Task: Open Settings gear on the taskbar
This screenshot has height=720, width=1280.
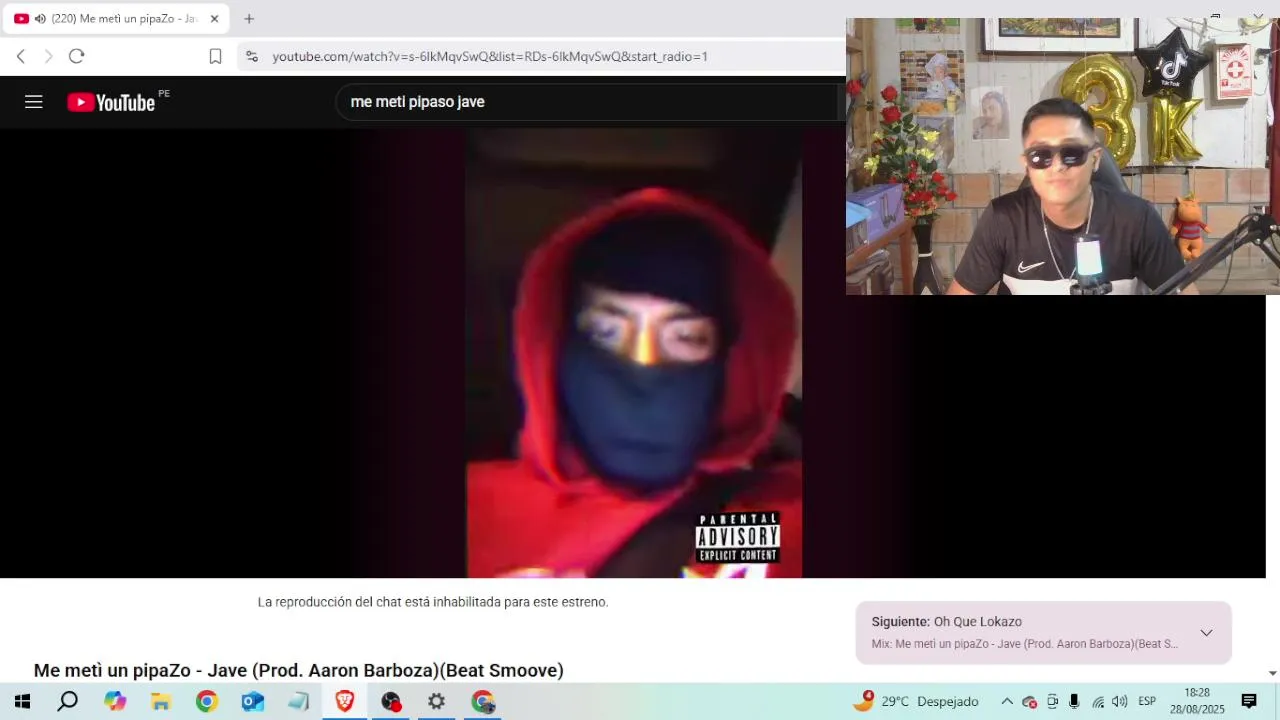Action: [x=437, y=701]
